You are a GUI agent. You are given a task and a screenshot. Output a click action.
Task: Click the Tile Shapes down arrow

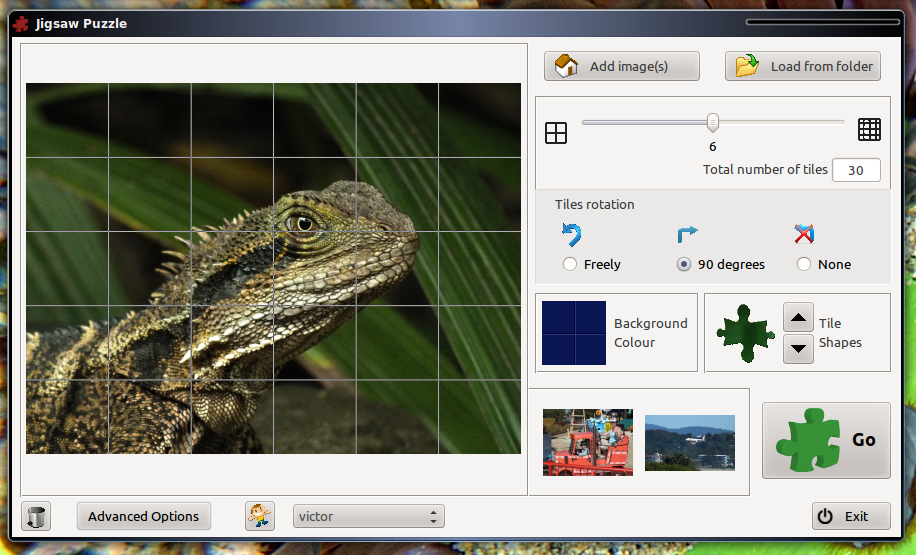point(798,349)
